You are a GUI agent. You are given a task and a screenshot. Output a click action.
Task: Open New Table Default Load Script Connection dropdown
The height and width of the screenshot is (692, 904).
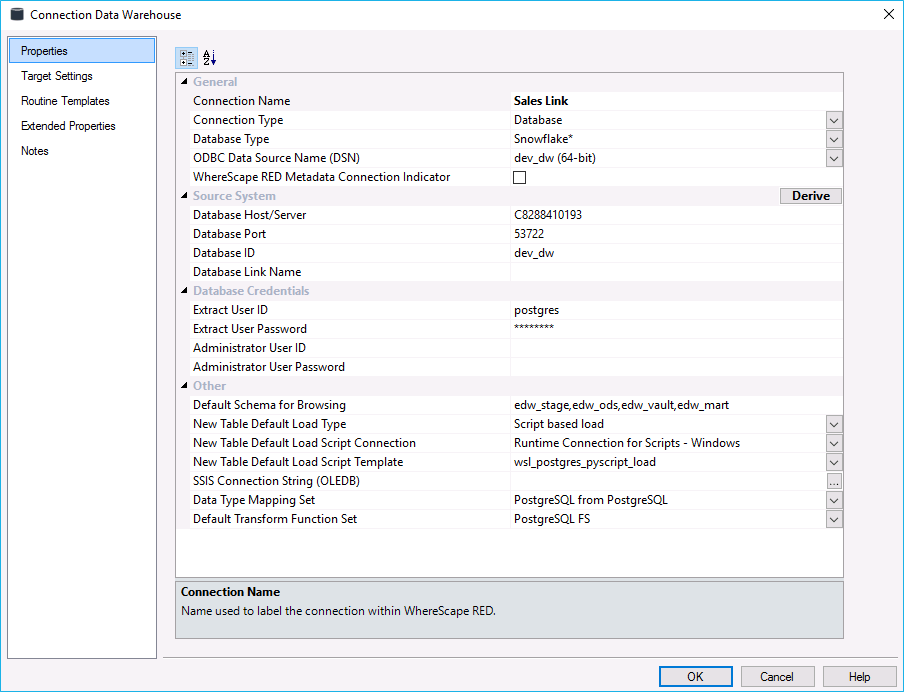click(x=834, y=443)
